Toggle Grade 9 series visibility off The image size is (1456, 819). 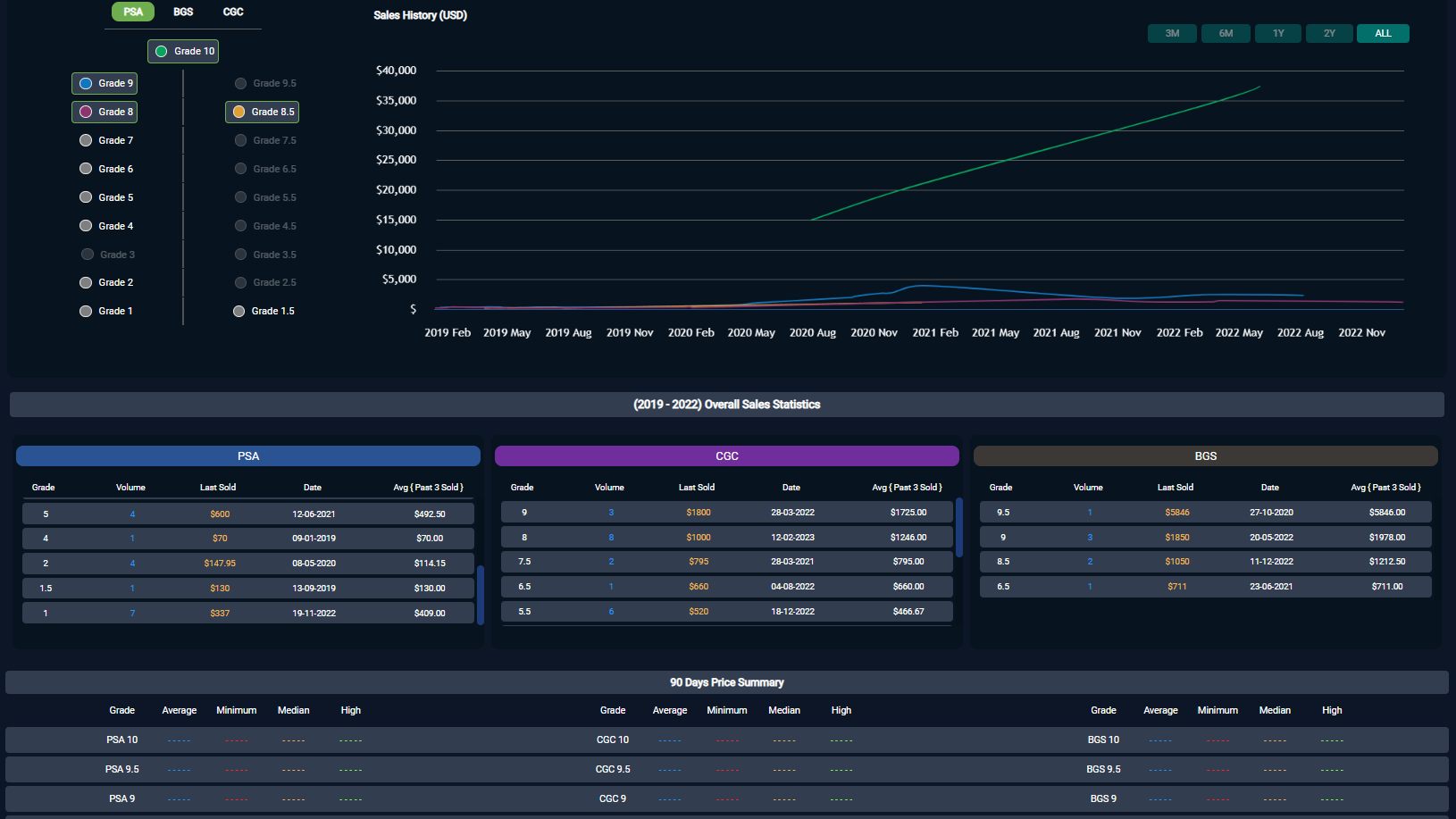point(105,83)
